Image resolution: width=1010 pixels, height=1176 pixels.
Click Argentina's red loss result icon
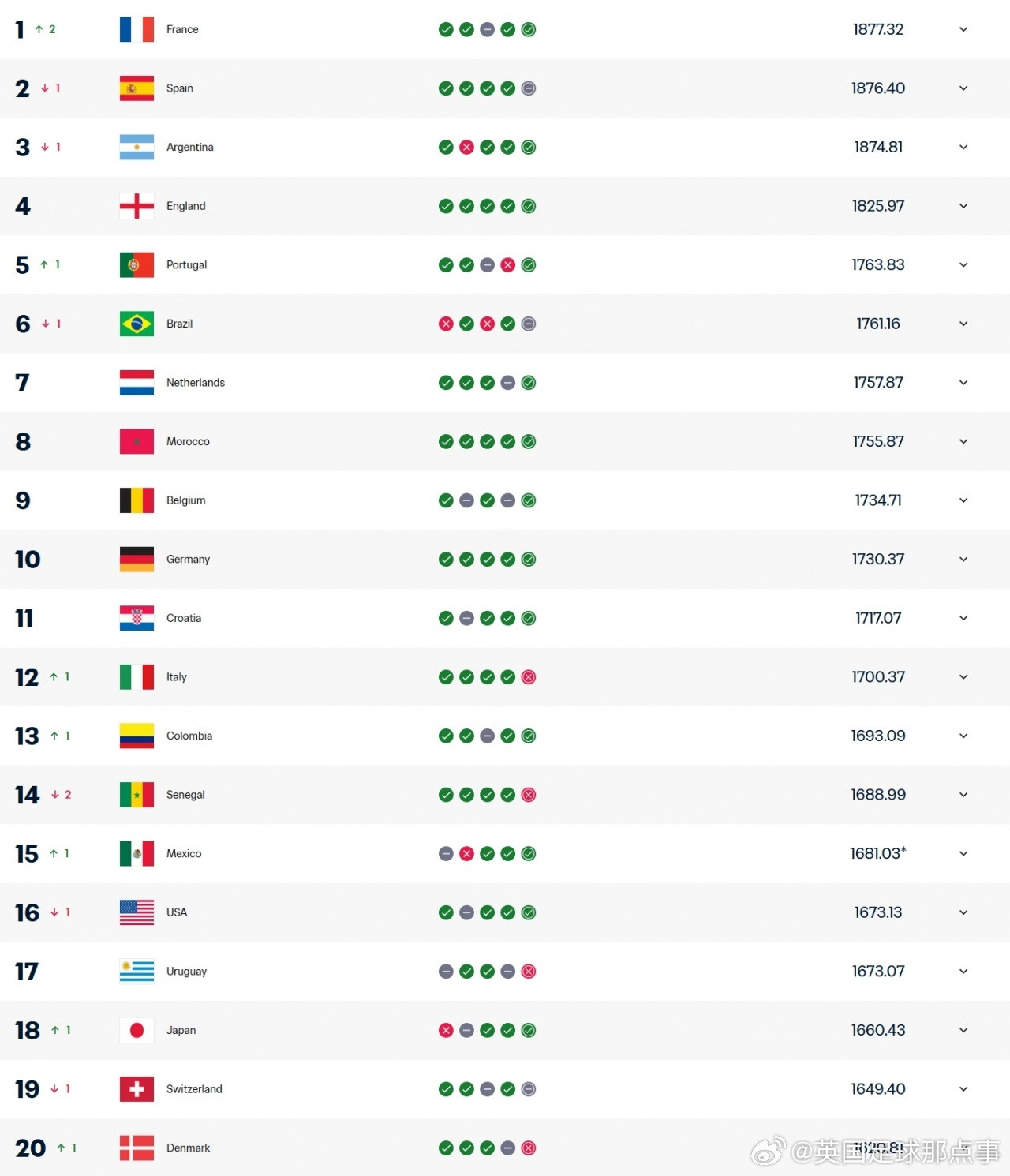tap(466, 147)
